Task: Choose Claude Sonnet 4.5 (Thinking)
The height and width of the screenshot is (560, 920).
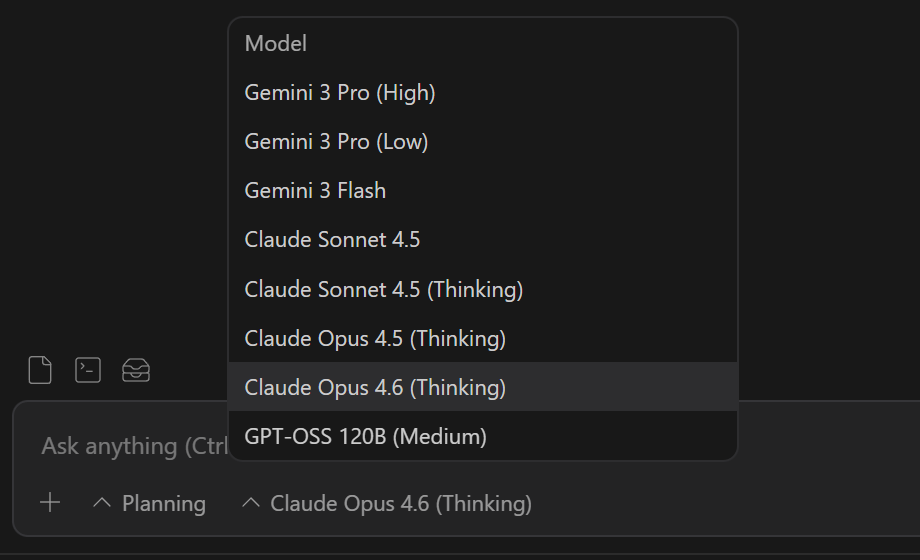Action: tap(384, 290)
